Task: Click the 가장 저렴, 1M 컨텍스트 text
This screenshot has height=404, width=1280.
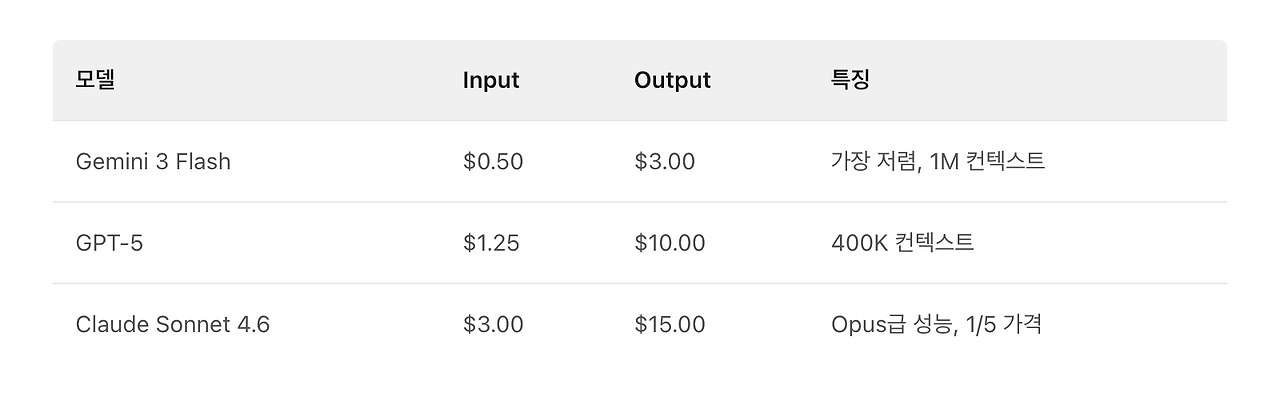Action: point(938,161)
